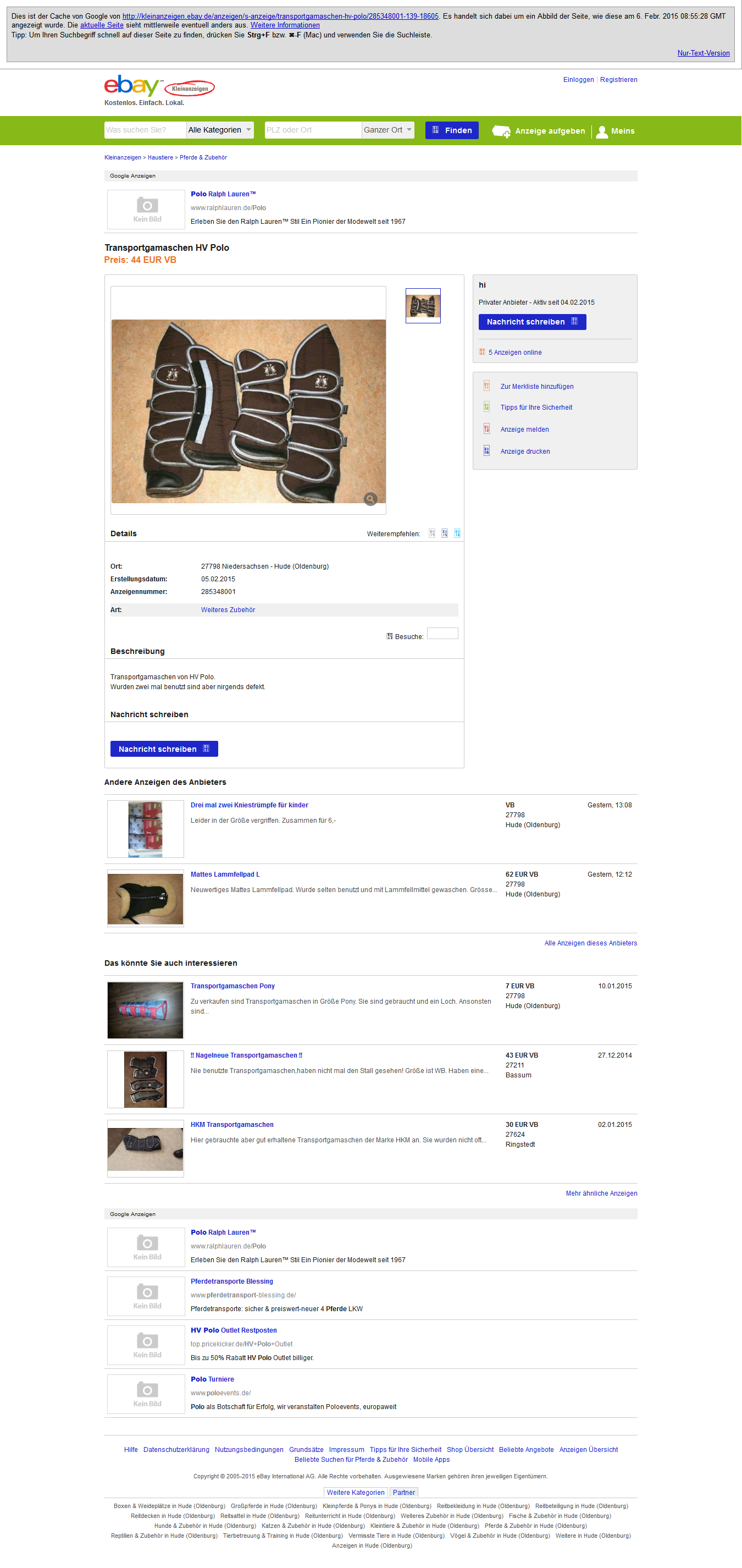This screenshot has width=742, height=1568.
Task: Open the Alle Kategorien dropdown
Action: click(x=220, y=130)
